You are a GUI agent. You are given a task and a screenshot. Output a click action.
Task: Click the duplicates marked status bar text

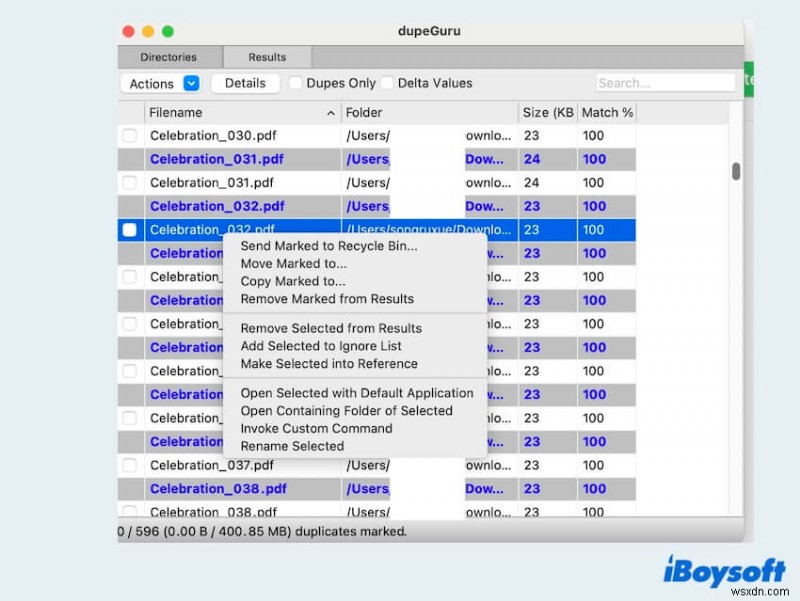(262, 532)
